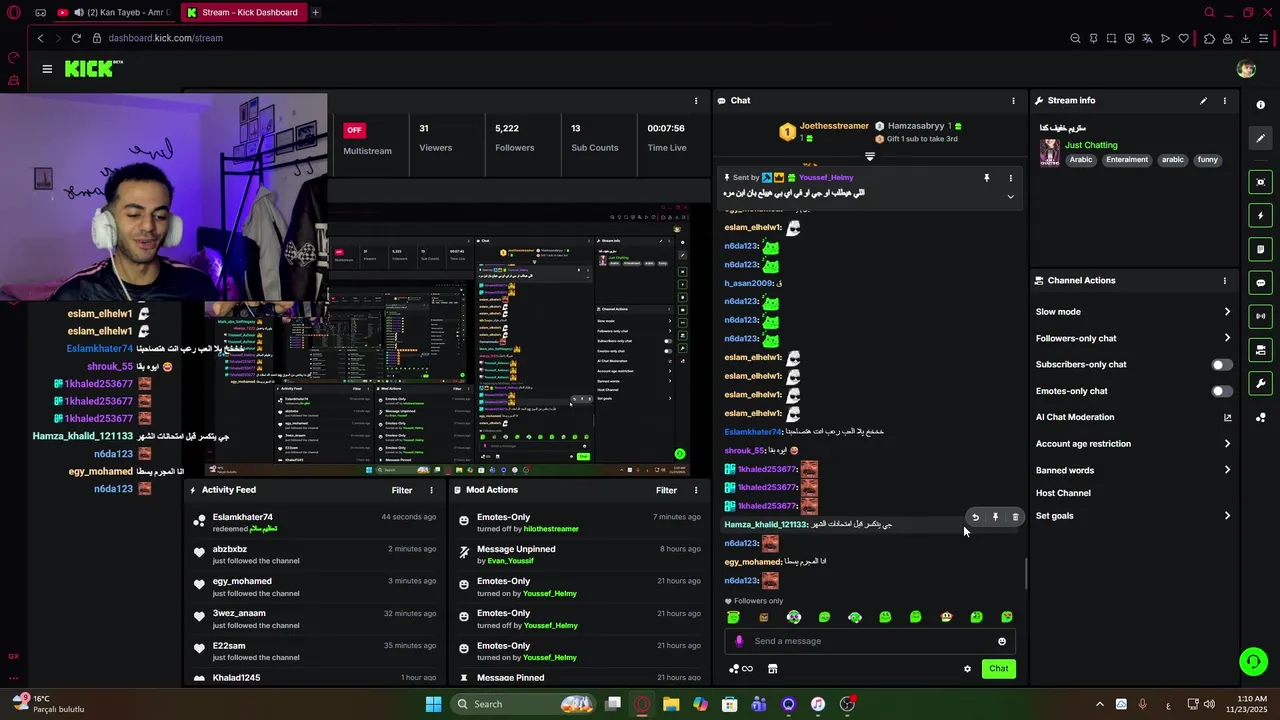Click the chat panel scrollbar
The image size is (1280, 720).
click(x=1025, y=573)
